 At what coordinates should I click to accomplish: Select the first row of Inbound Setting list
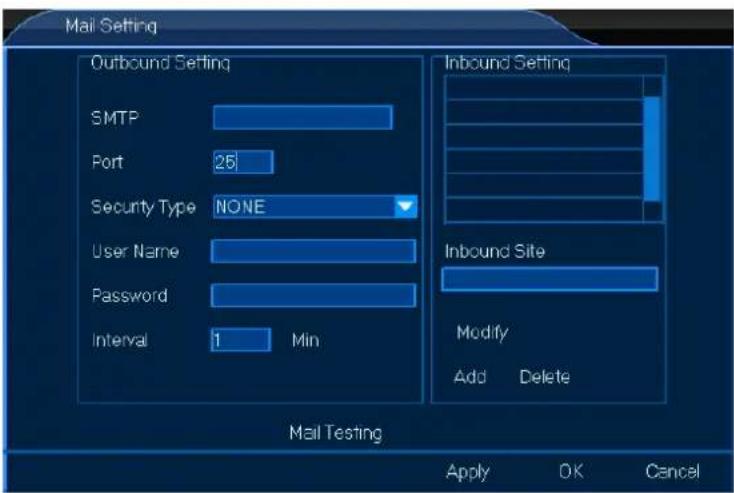(545, 88)
